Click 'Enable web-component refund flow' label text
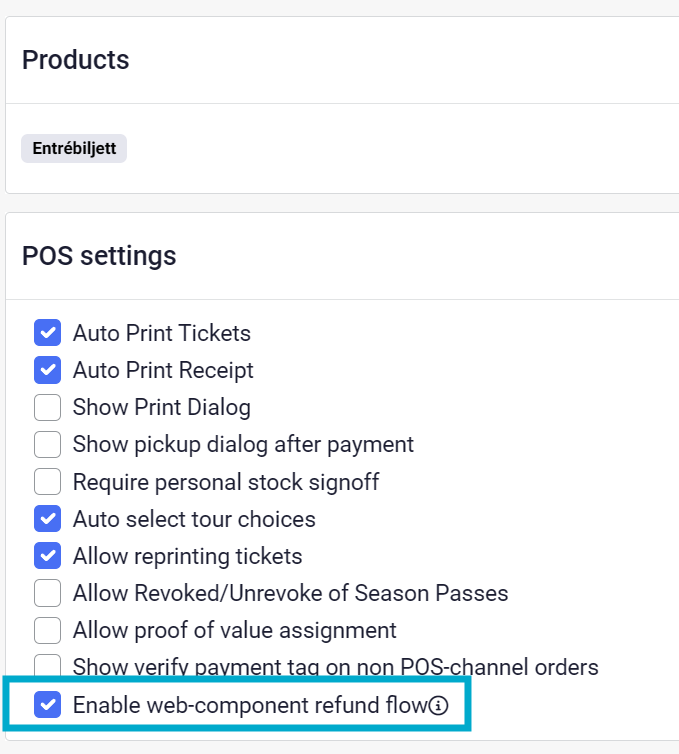 point(250,705)
